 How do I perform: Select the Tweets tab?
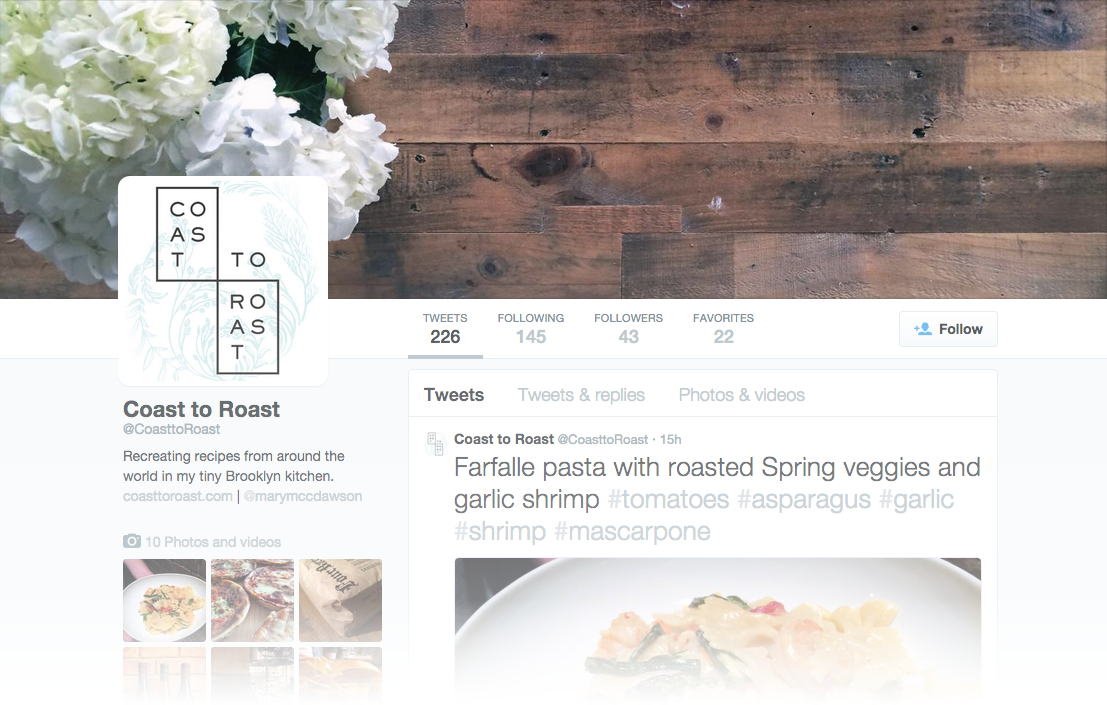coord(454,394)
